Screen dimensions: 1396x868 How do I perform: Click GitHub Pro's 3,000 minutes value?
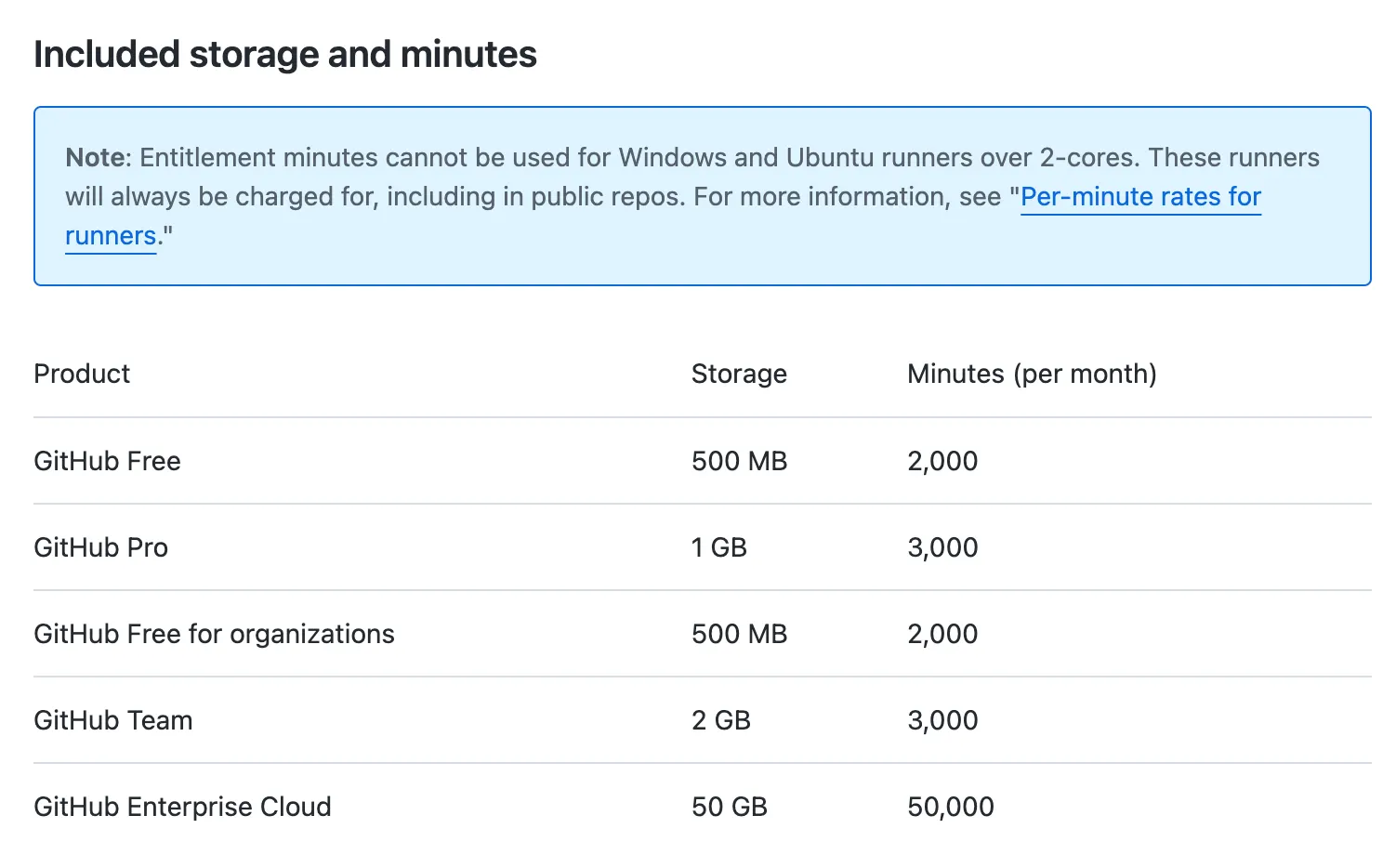[942, 547]
